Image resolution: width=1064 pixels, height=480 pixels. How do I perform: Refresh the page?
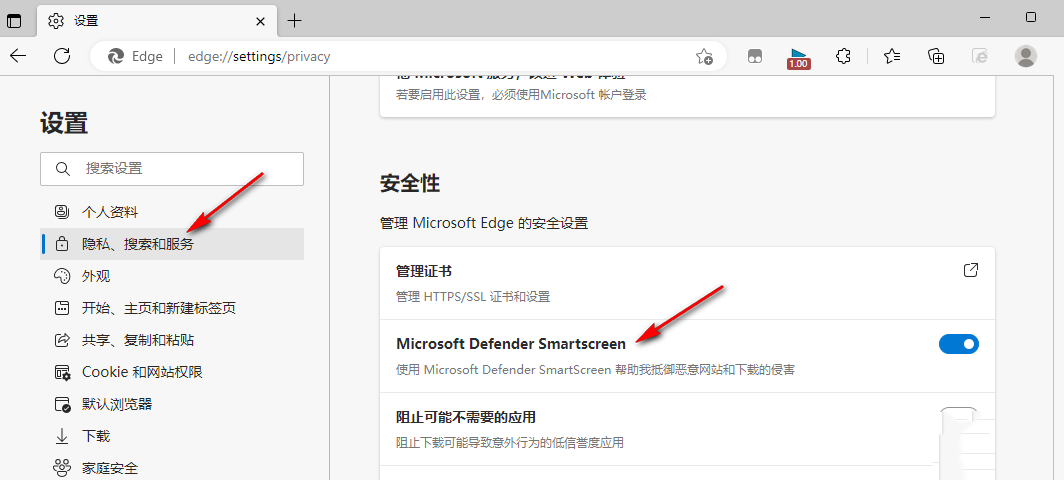[x=62, y=56]
